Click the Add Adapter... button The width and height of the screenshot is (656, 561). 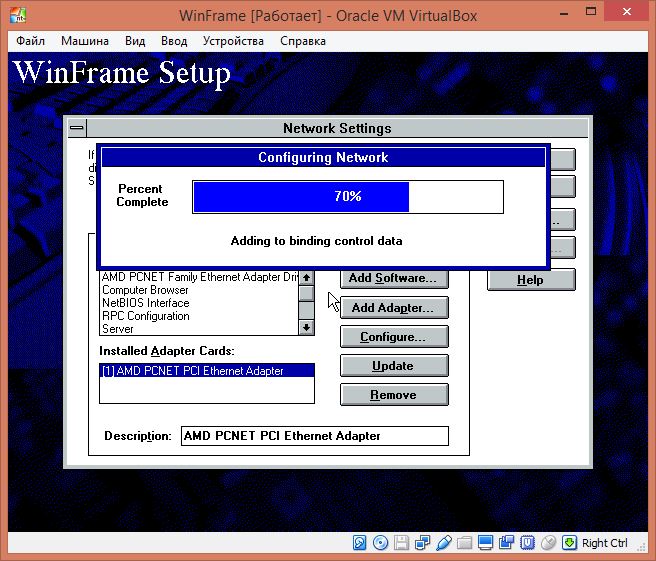(x=394, y=307)
